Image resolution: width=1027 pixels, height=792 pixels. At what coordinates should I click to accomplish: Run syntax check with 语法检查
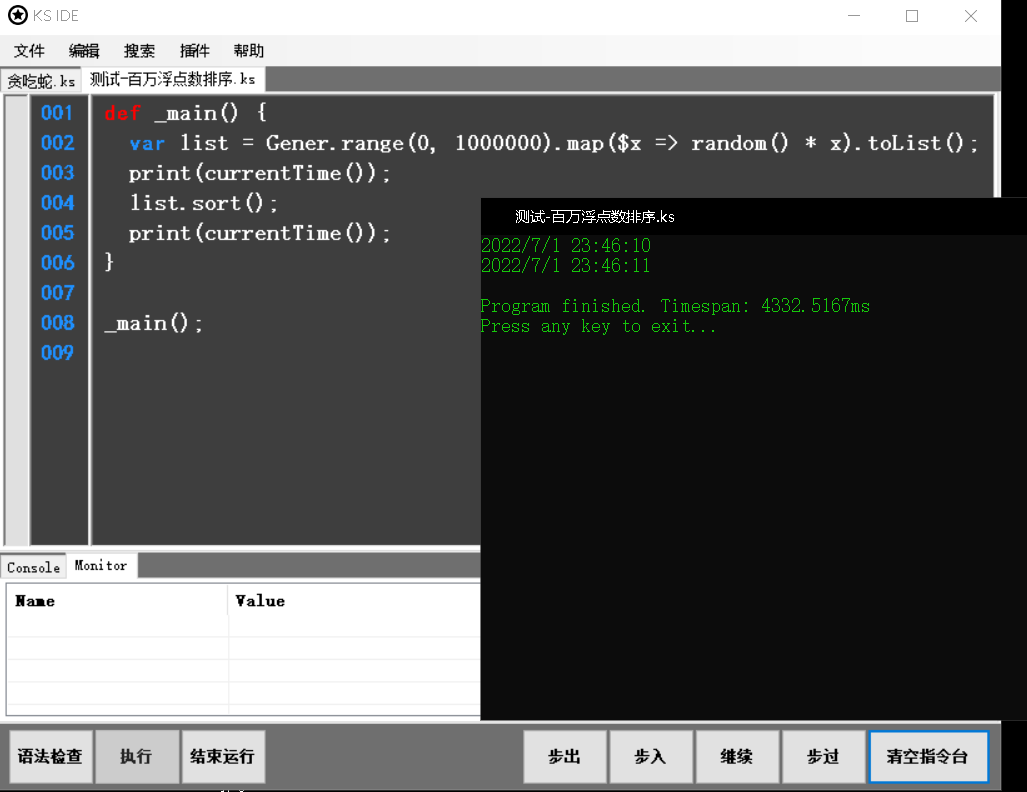50,757
